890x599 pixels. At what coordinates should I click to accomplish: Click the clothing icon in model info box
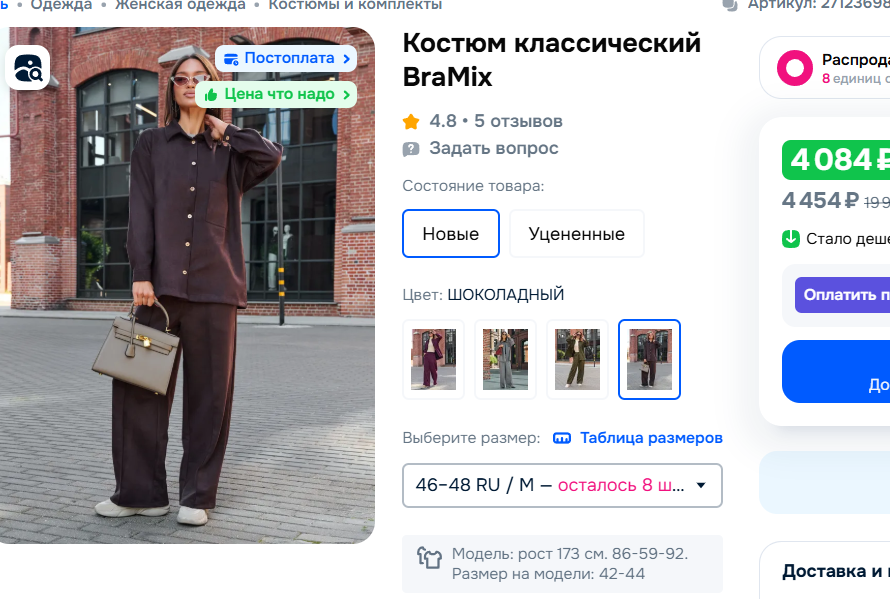(x=430, y=557)
